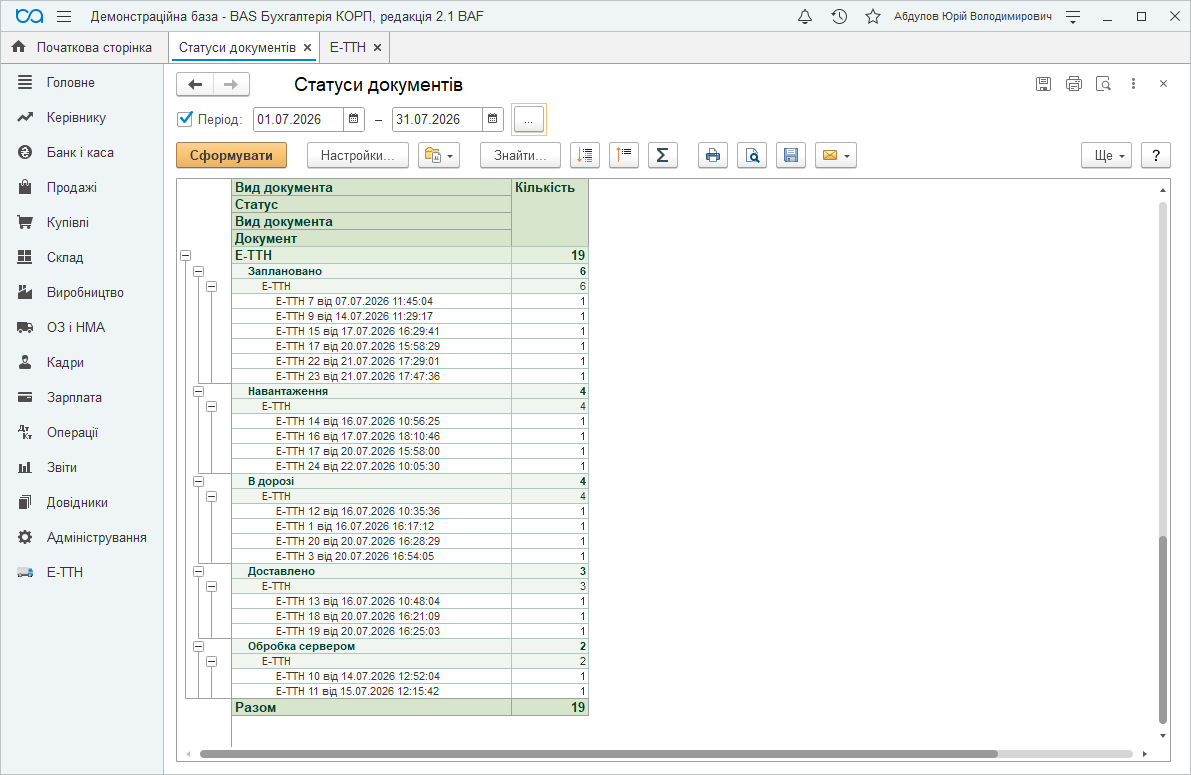
Task: Open Настройки... settings button
Action: tap(358, 155)
